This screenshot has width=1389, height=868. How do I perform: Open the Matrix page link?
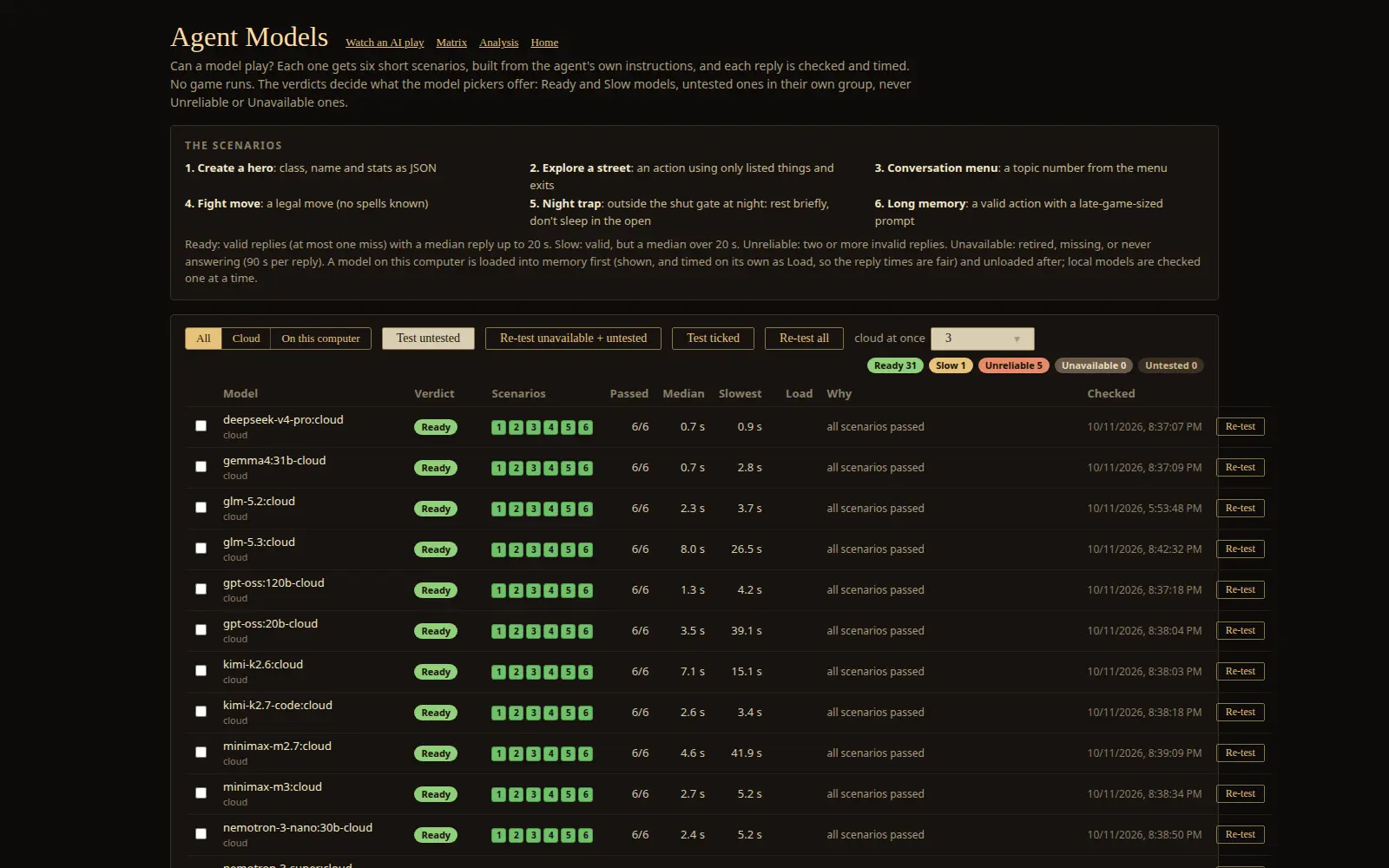[x=451, y=43]
